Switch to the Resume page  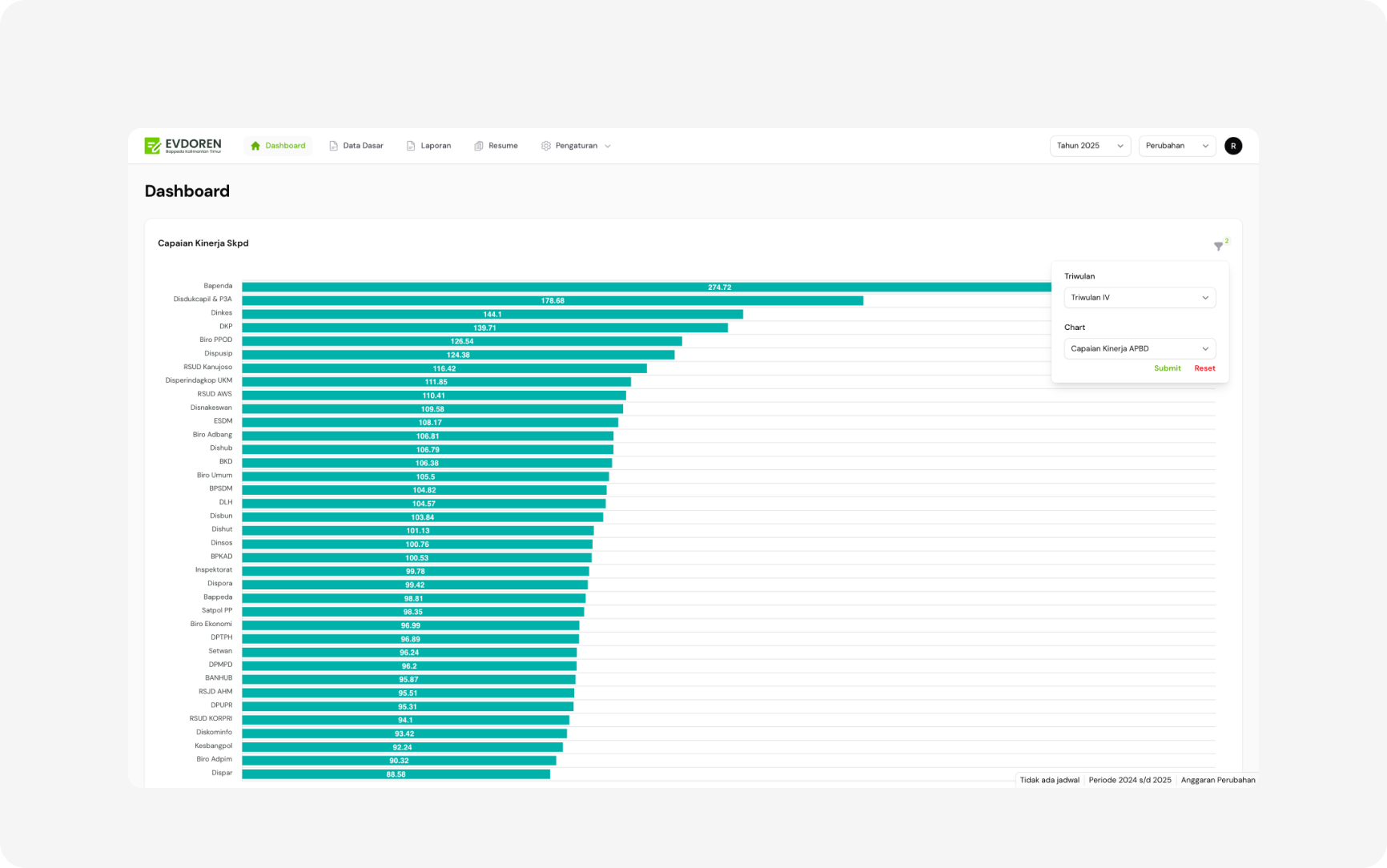503,146
